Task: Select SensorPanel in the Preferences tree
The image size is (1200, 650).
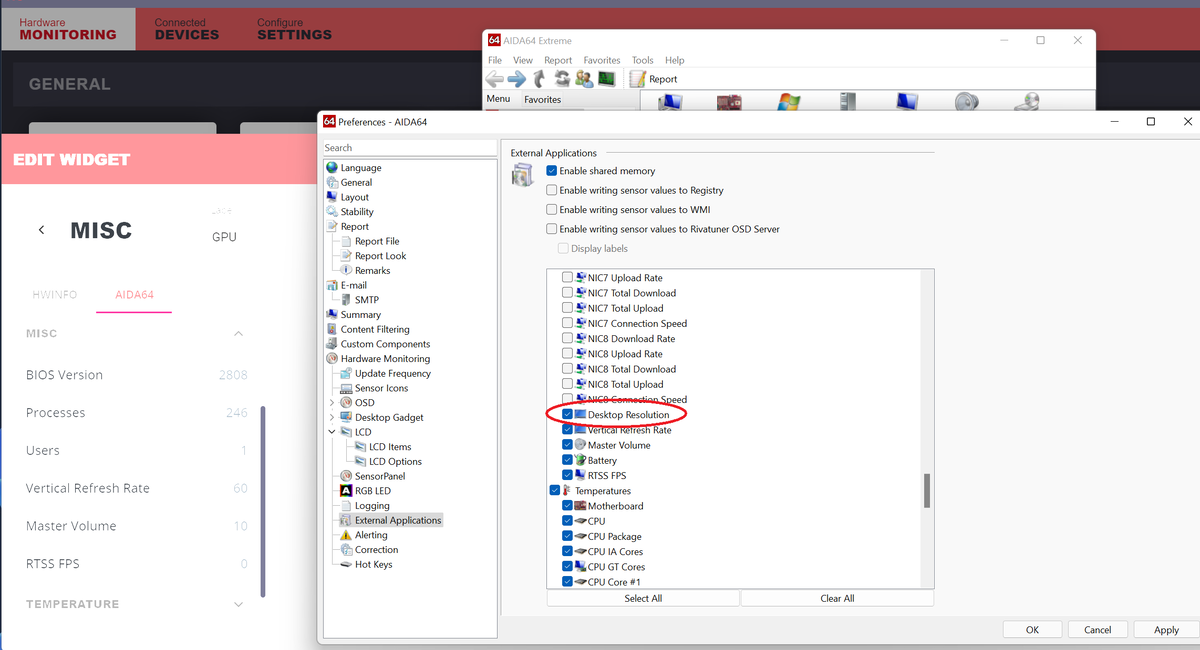Action: point(379,476)
